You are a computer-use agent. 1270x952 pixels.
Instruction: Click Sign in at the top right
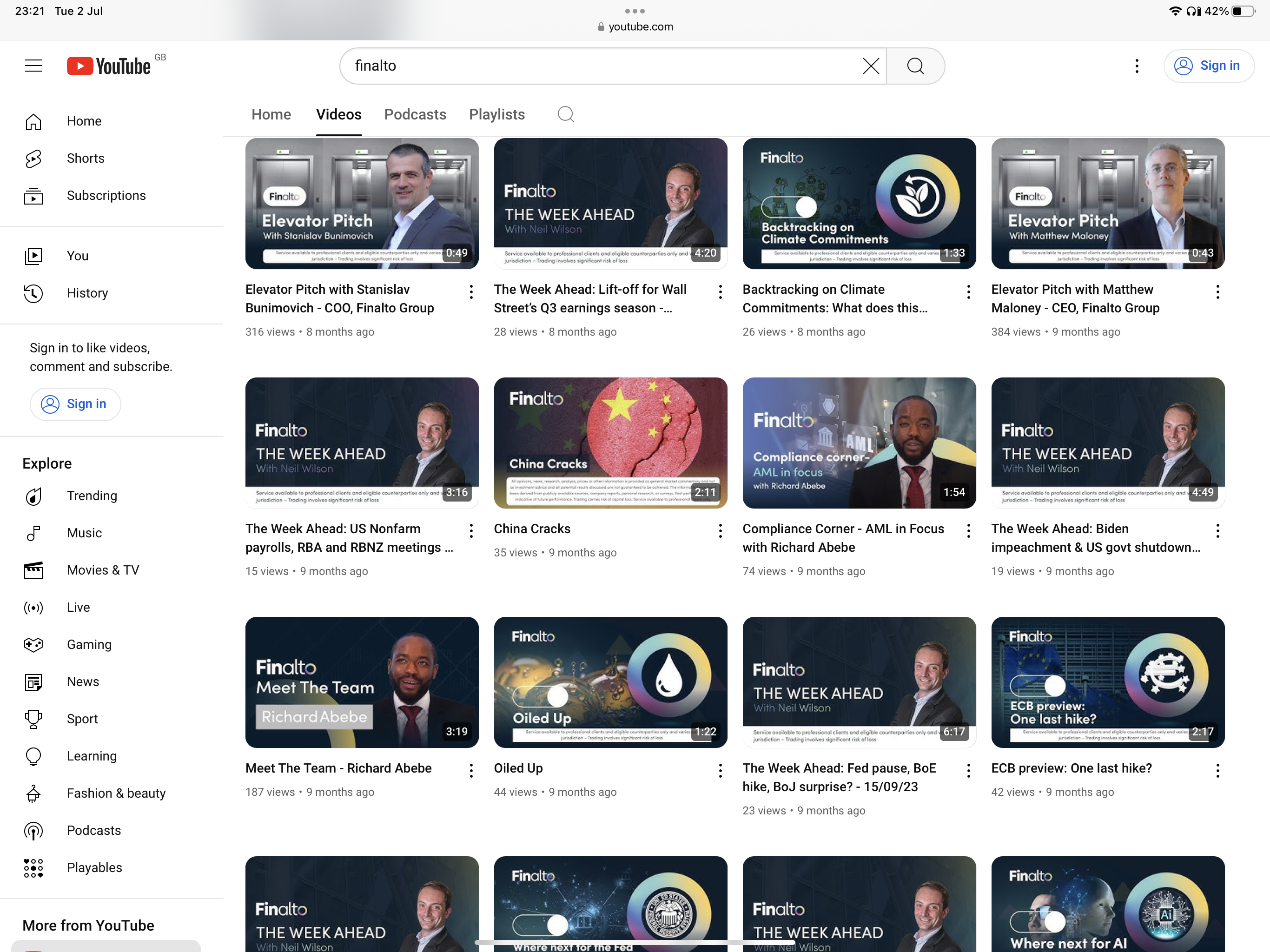click(x=1209, y=66)
